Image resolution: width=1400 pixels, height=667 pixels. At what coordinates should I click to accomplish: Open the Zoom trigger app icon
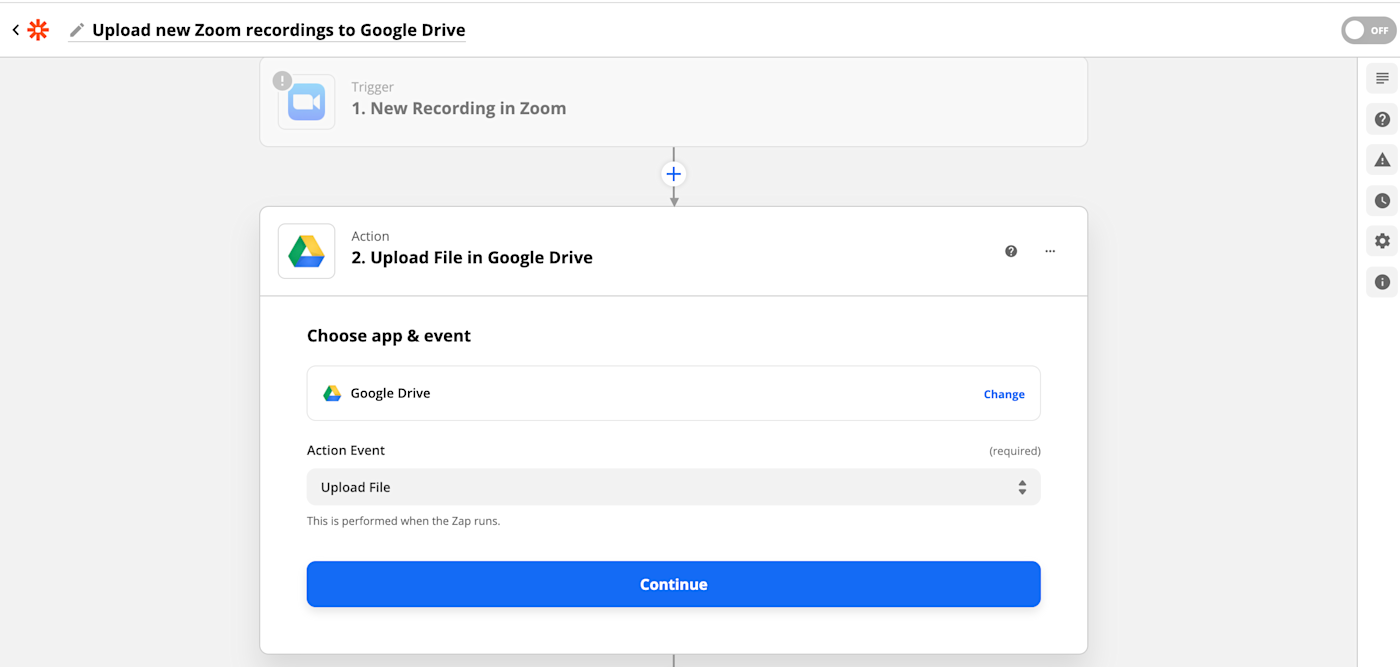tap(306, 101)
